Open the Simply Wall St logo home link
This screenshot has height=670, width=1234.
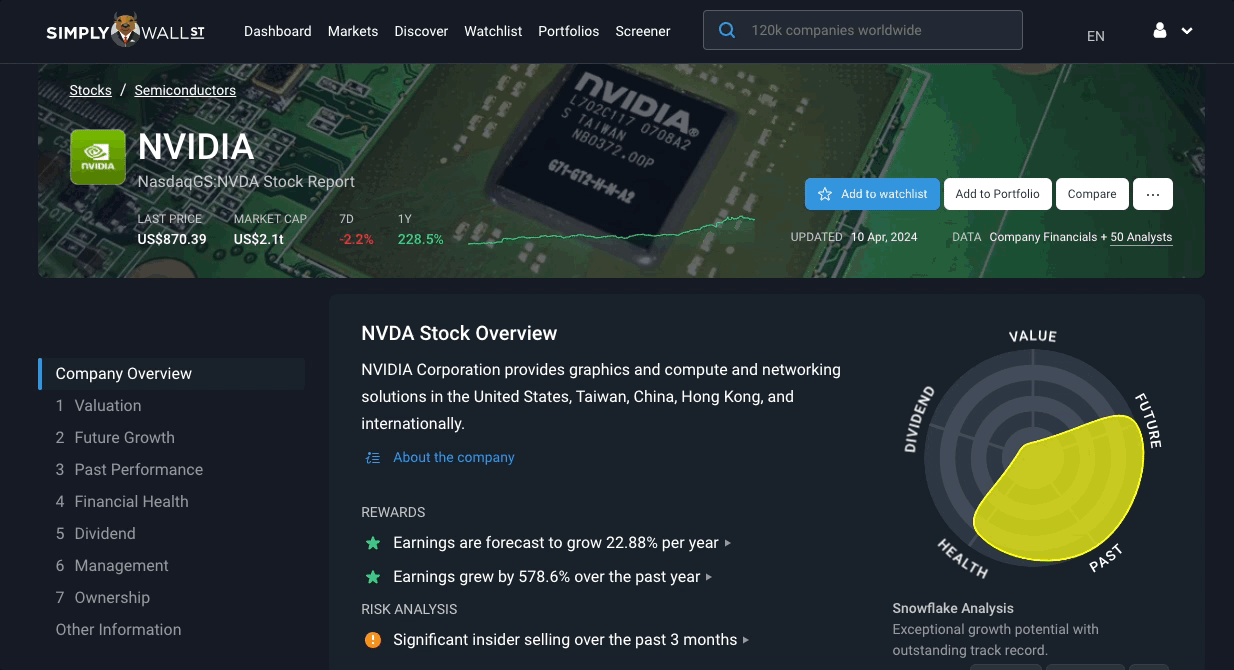click(x=125, y=31)
